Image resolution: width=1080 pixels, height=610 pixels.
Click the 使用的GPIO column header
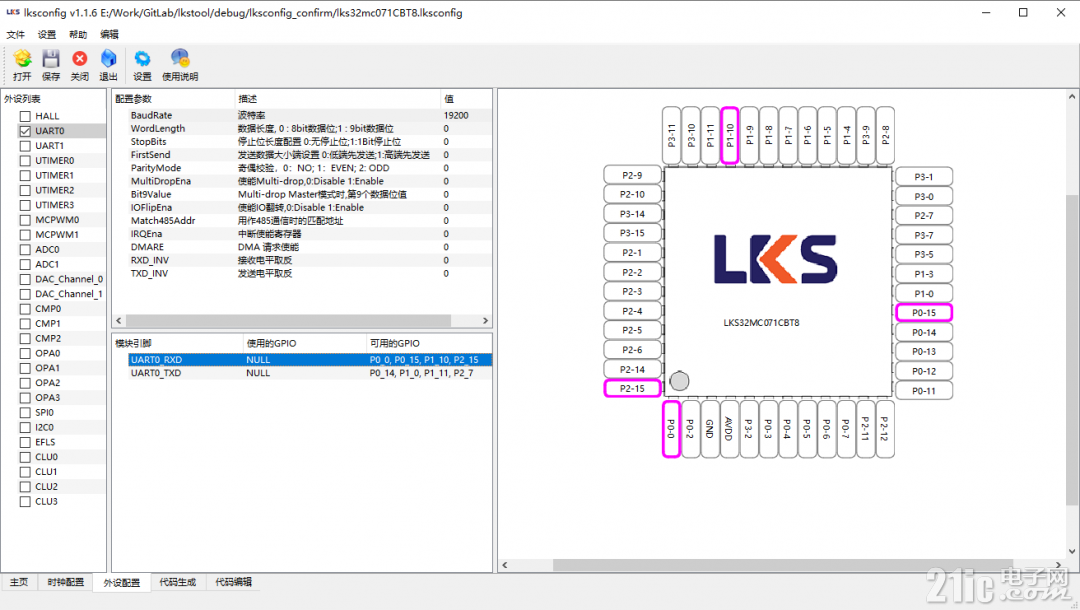click(304, 343)
